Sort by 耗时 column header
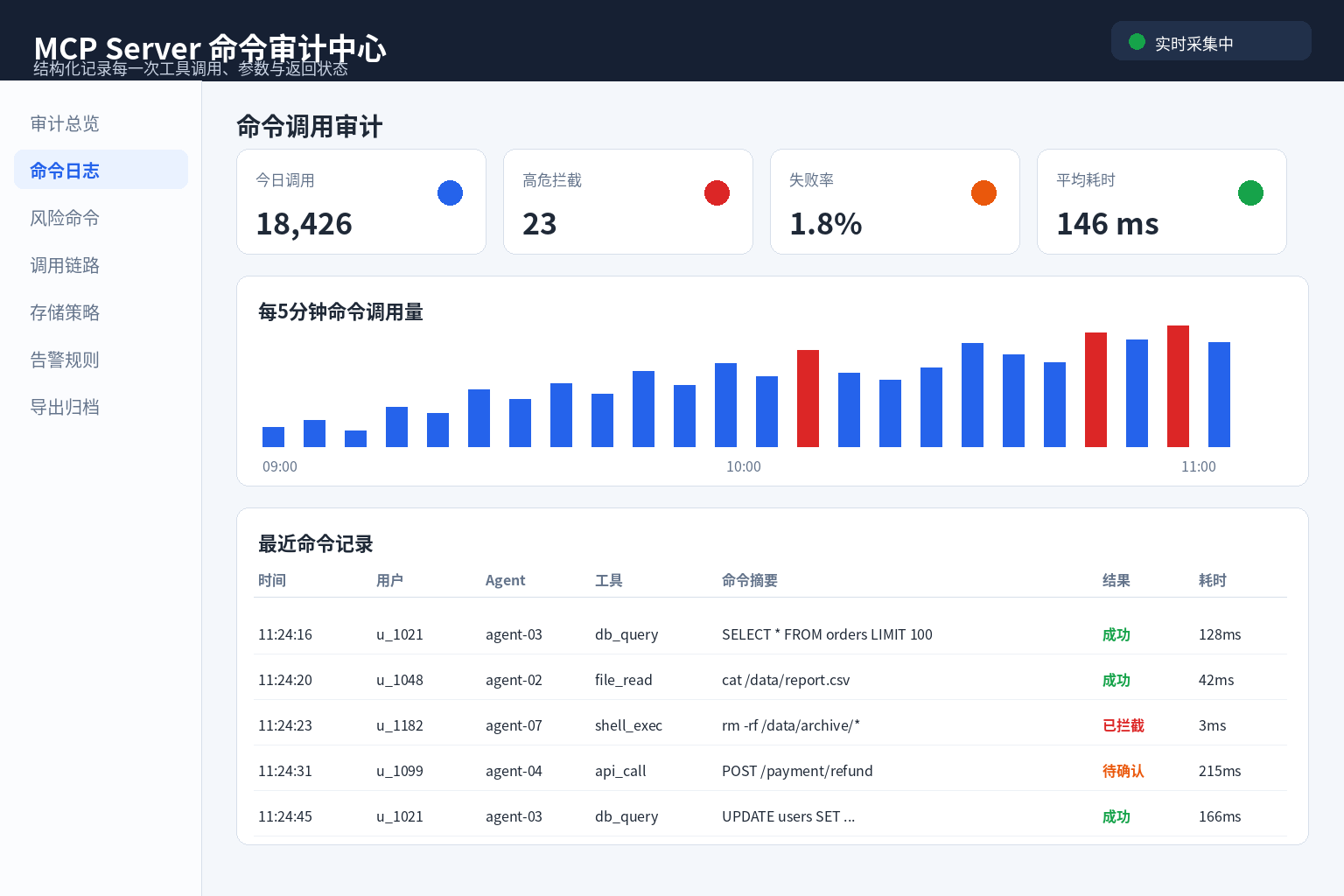 1212,580
